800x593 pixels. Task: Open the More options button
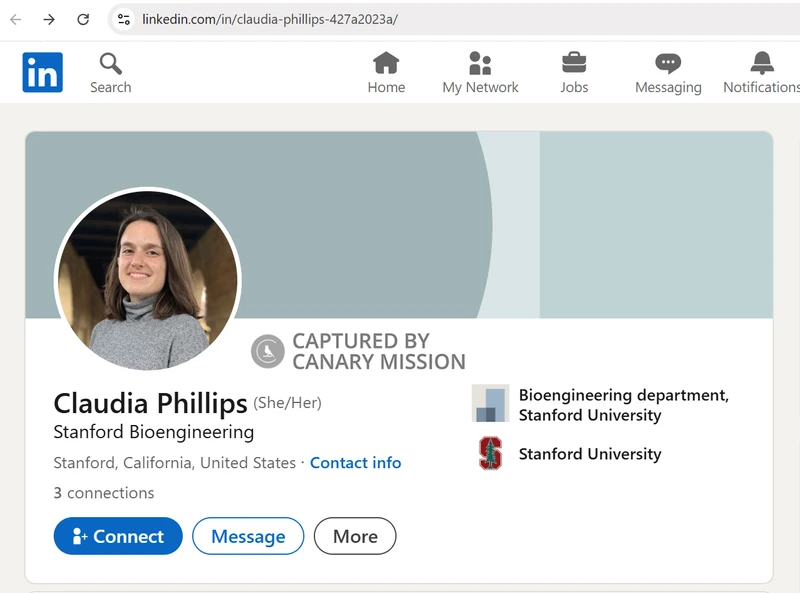point(355,536)
